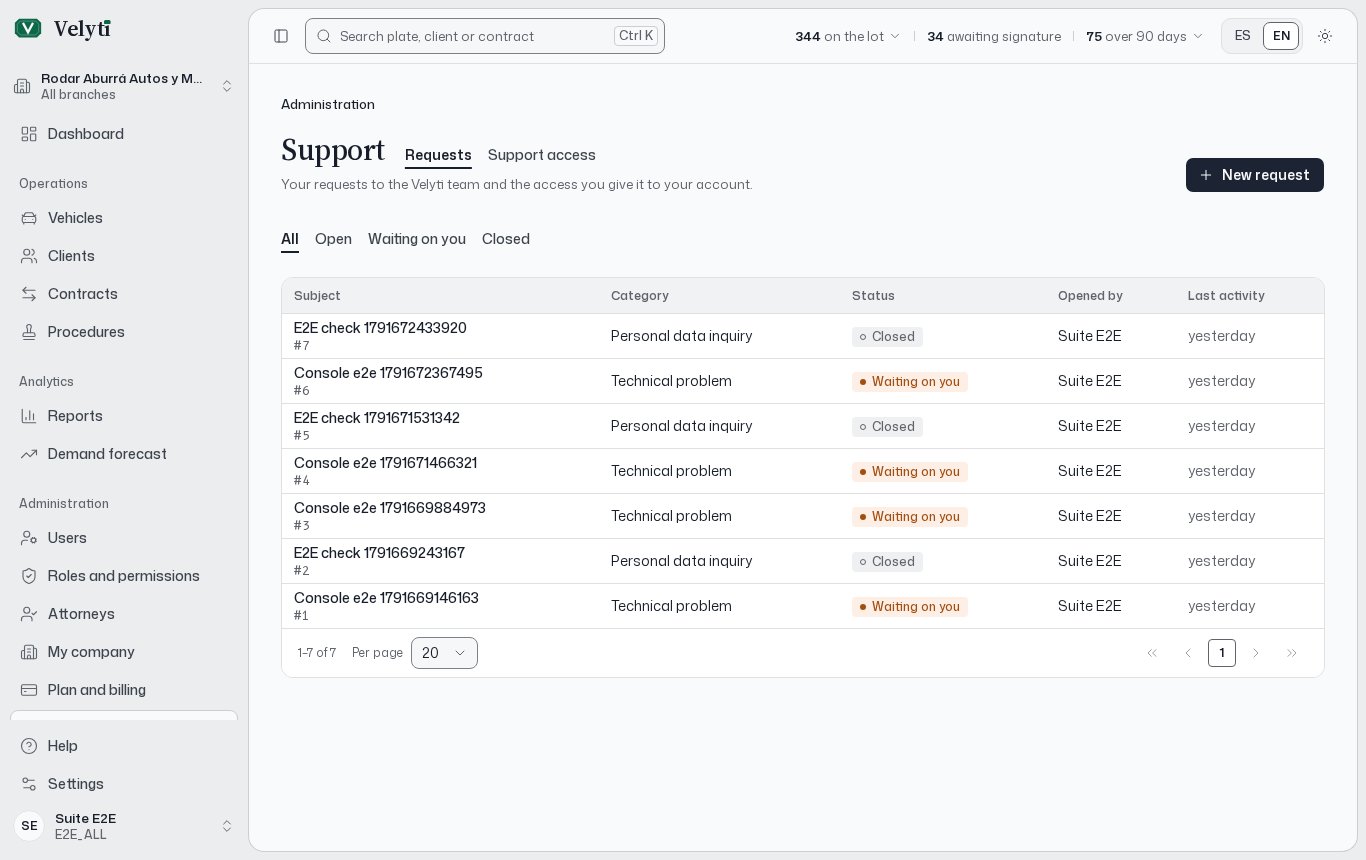Open the Clients section
1366x860 pixels.
coord(124,256)
